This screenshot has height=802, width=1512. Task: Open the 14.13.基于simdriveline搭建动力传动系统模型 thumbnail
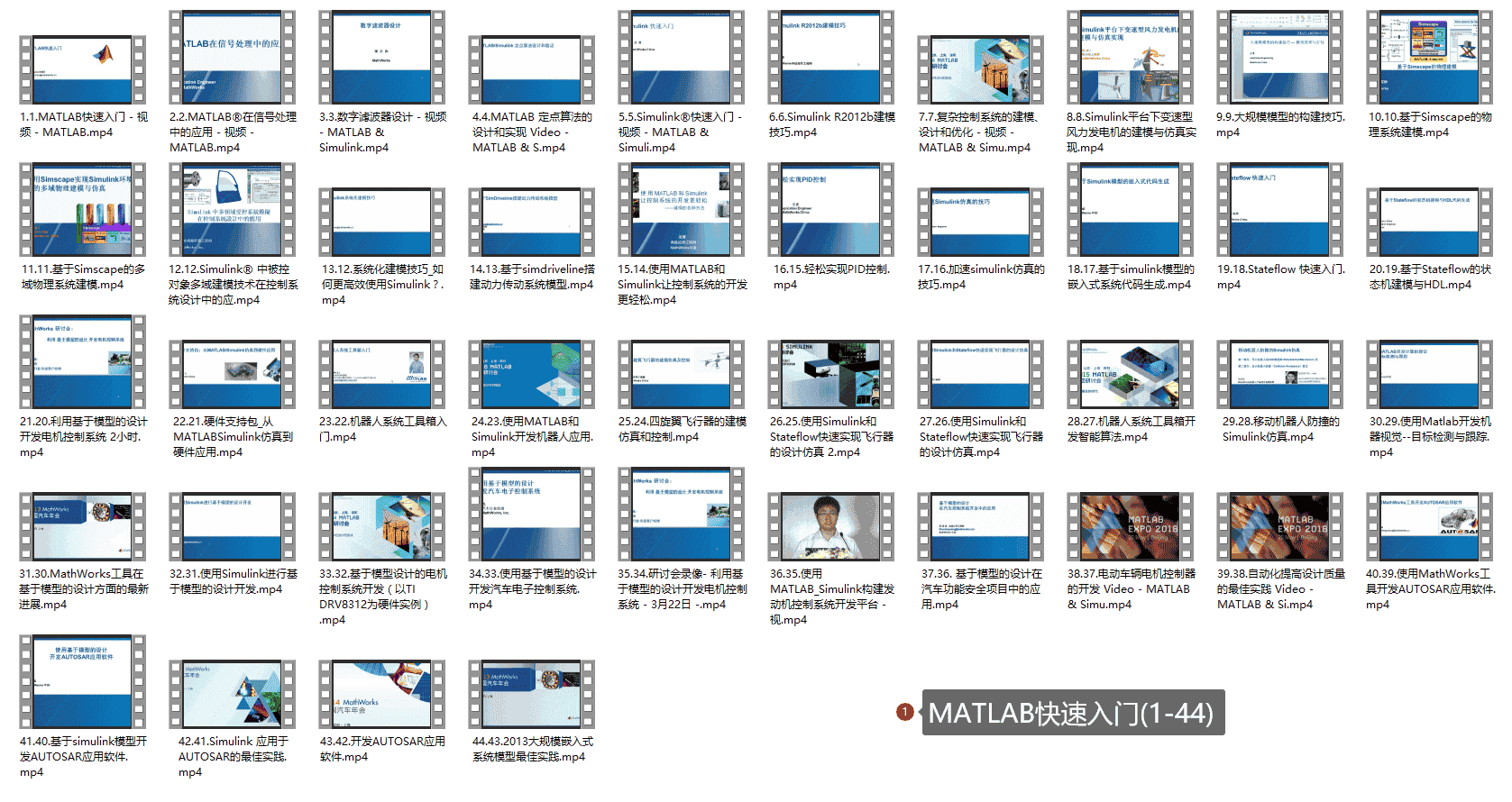click(531, 222)
